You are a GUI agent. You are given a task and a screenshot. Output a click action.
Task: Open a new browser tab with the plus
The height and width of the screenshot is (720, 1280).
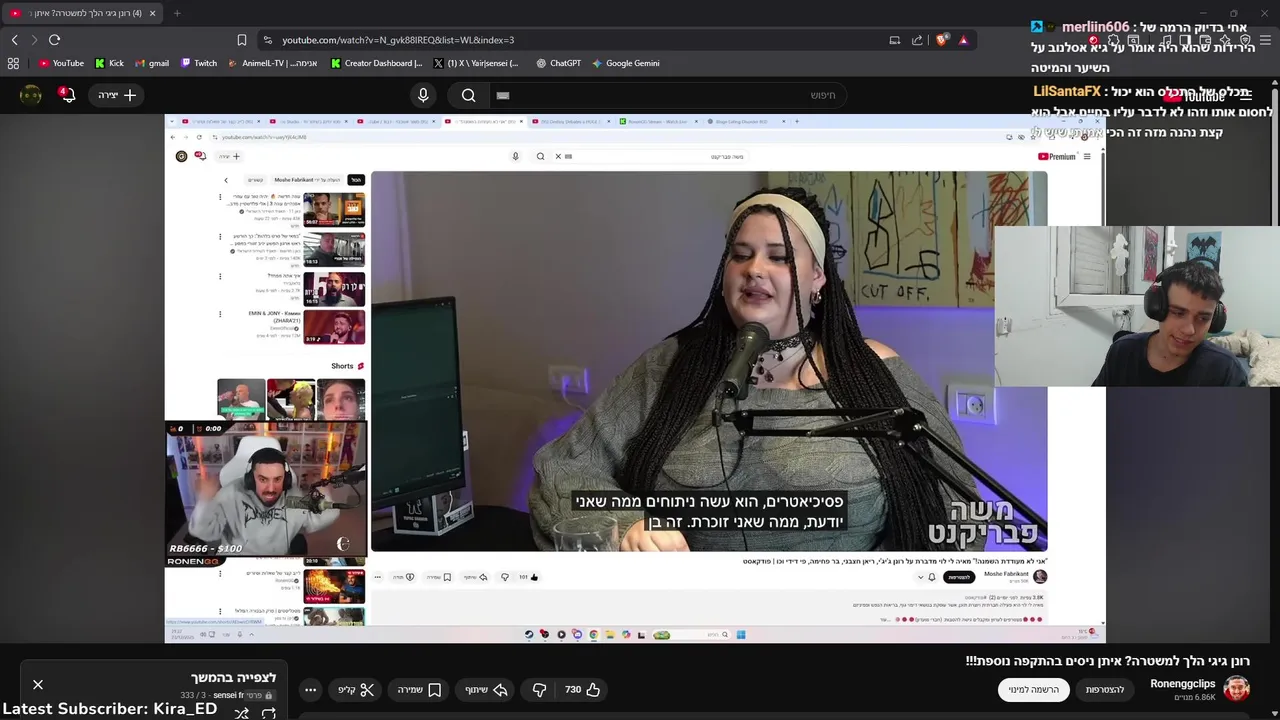coord(177,13)
